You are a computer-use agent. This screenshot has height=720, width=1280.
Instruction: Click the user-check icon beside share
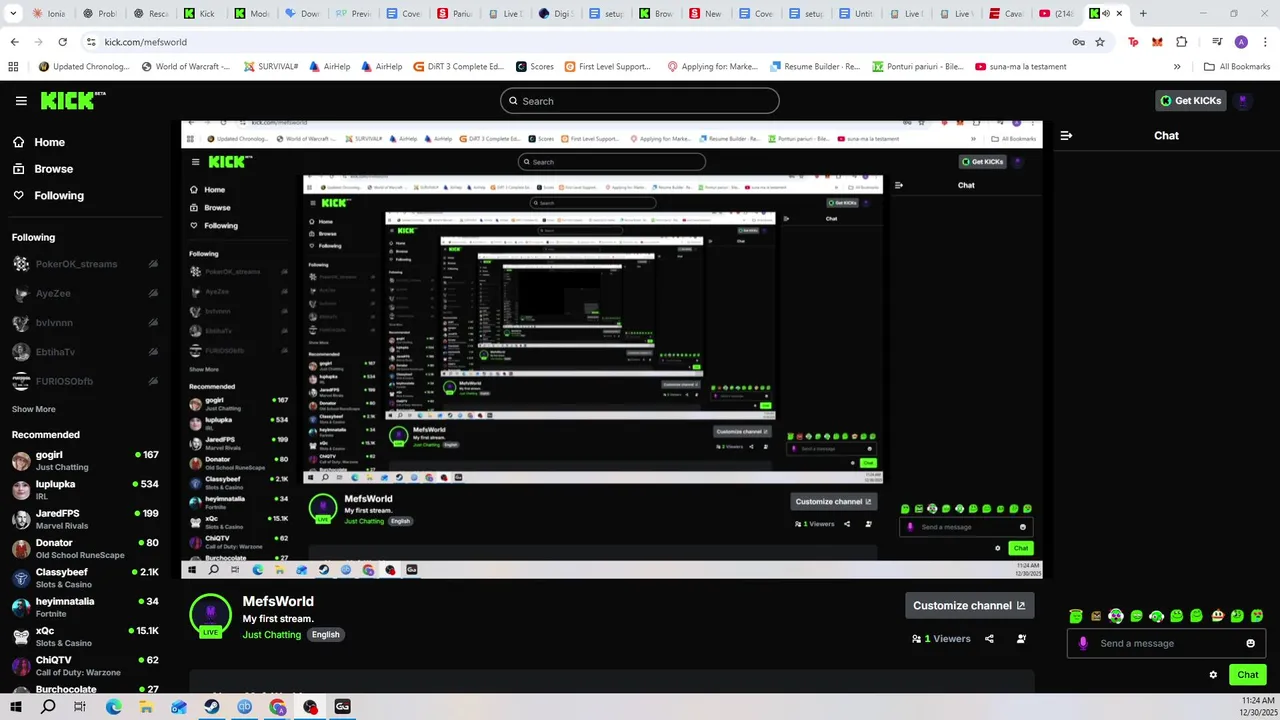(x=1021, y=639)
